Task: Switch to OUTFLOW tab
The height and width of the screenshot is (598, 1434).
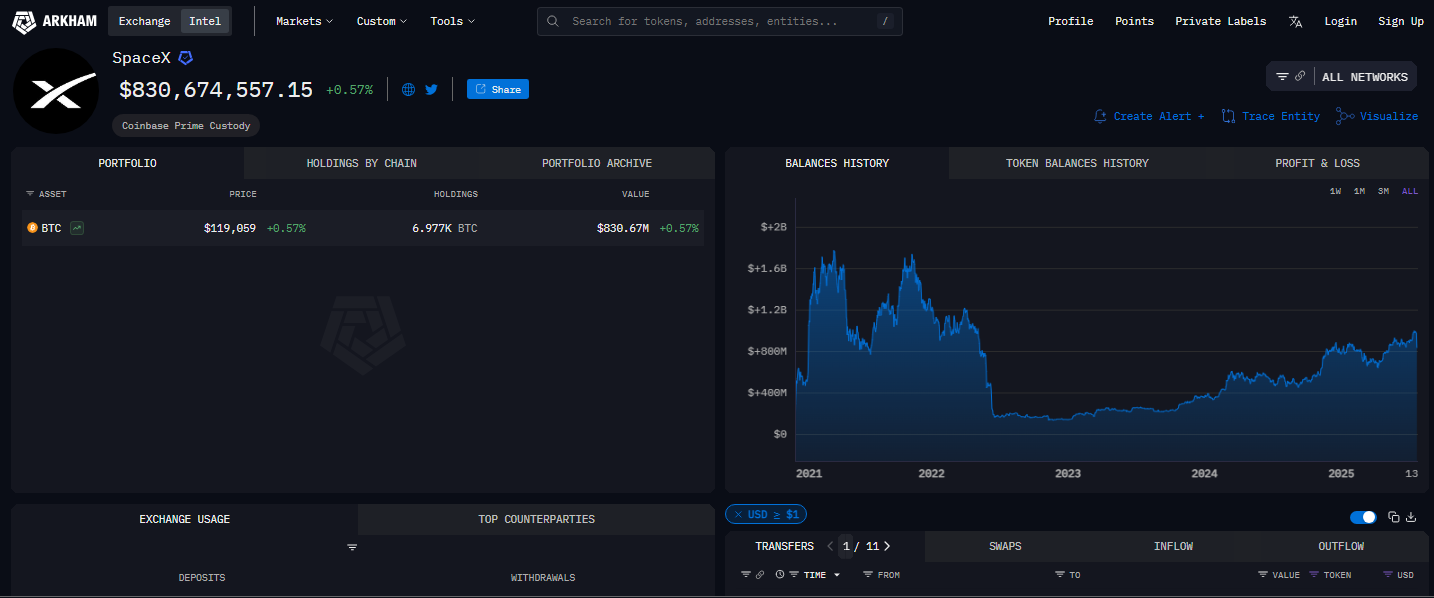Action: [x=1341, y=546]
